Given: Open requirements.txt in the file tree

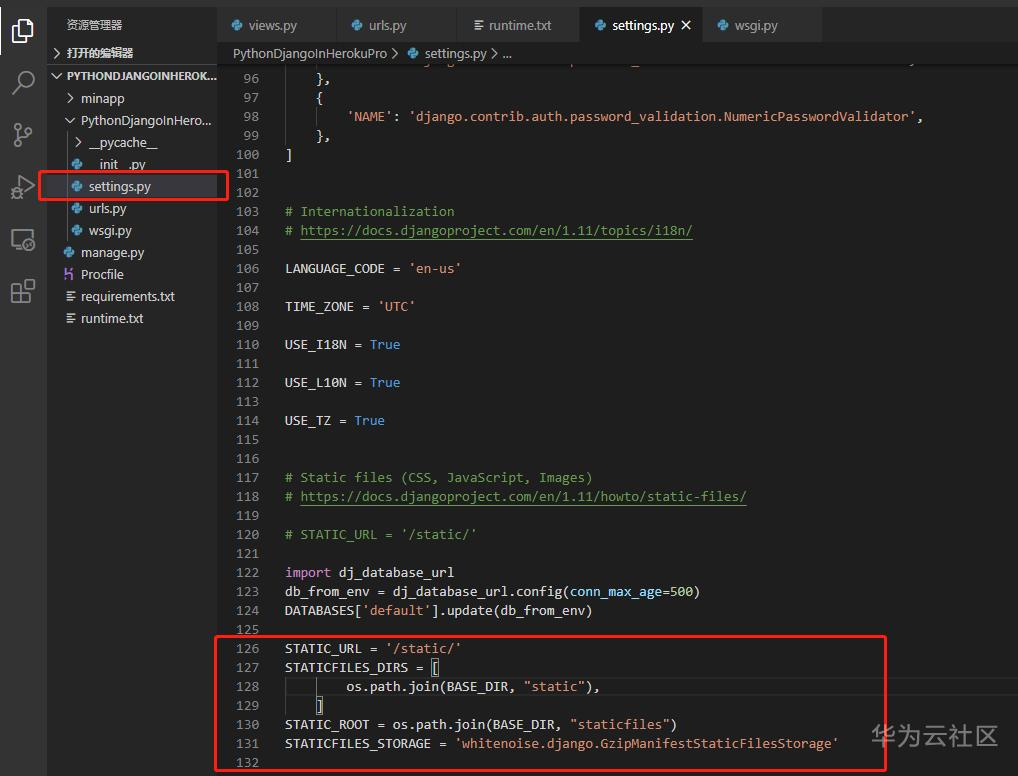Looking at the screenshot, I should coord(132,297).
